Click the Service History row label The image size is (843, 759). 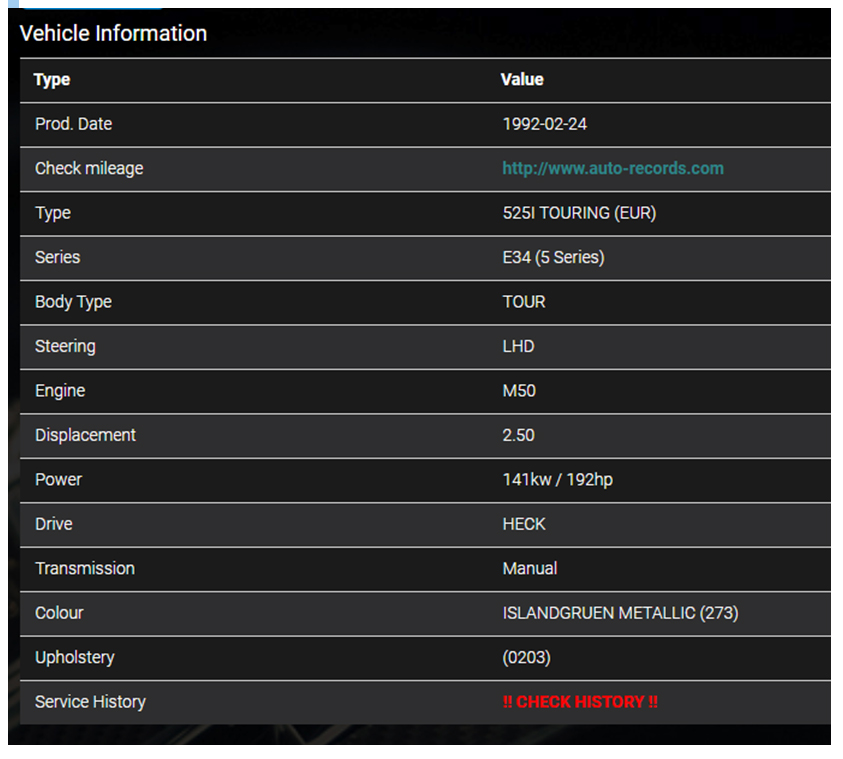pyautogui.click(x=90, y=702)
